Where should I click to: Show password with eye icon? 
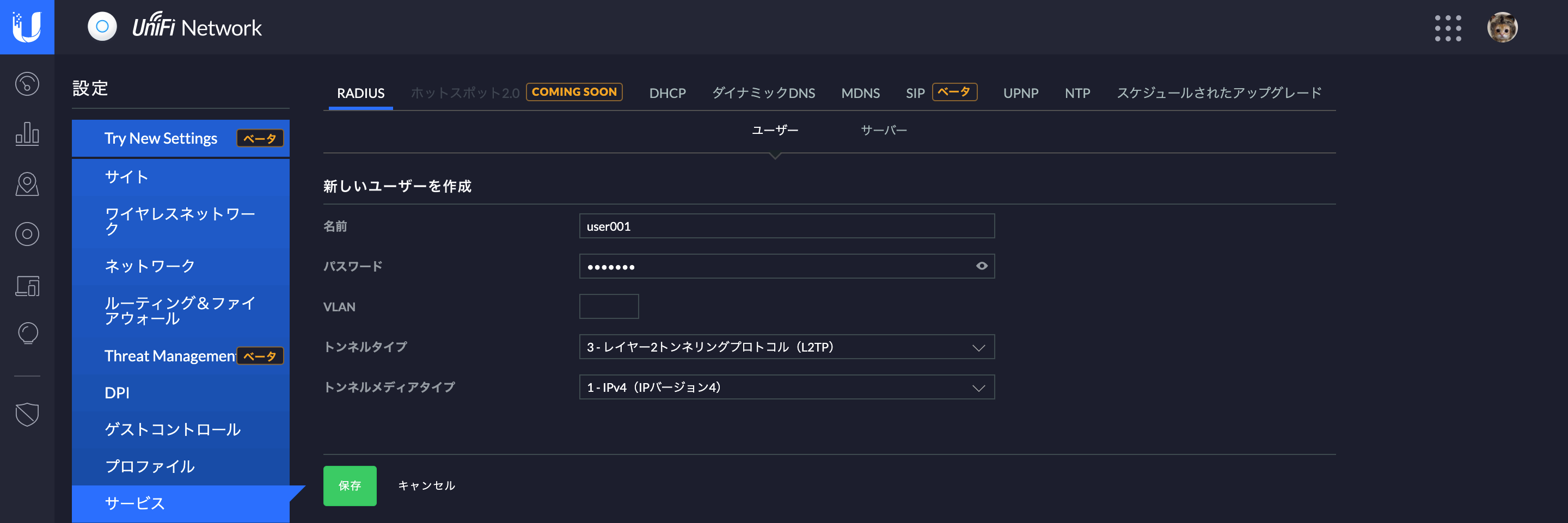981,266
